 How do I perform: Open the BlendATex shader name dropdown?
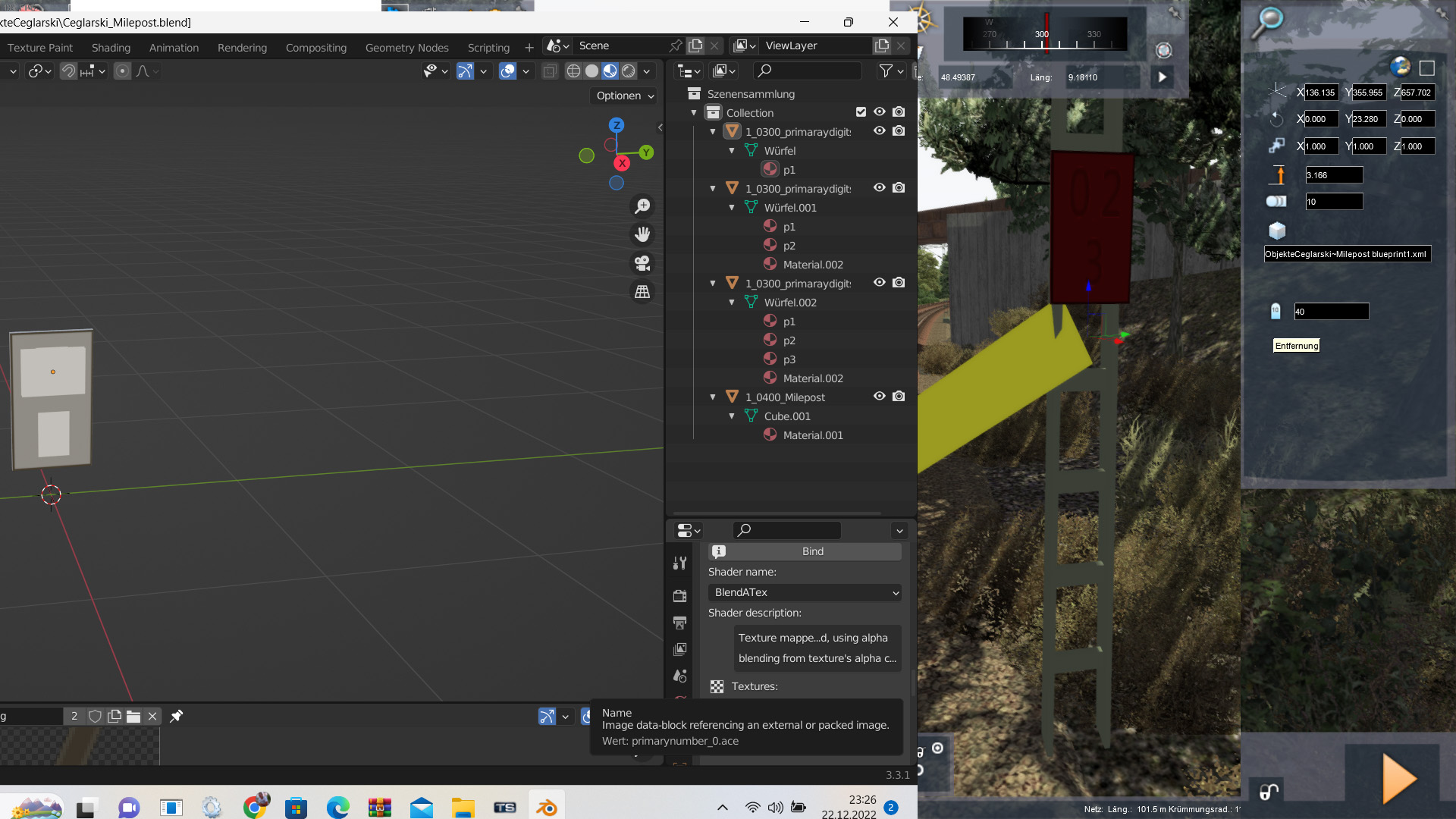click(x=805, y=592)
